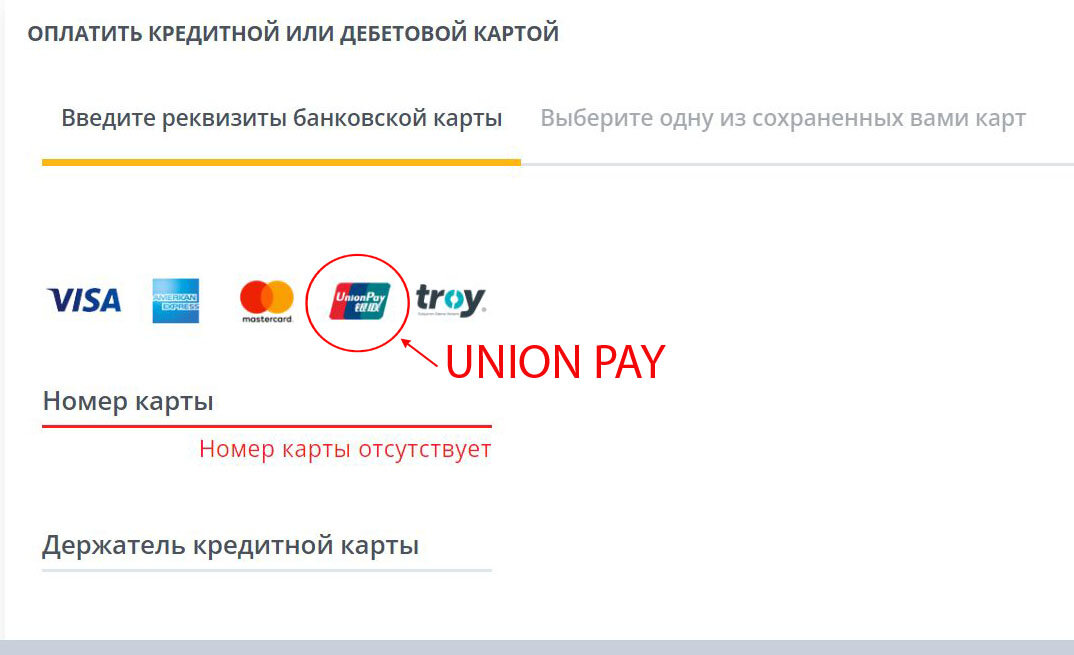Switch to 'Выберите одну из сохраненных вами карт' tab
The height and width of the screenshot is (655, 1074).
(x=783, y=118)
